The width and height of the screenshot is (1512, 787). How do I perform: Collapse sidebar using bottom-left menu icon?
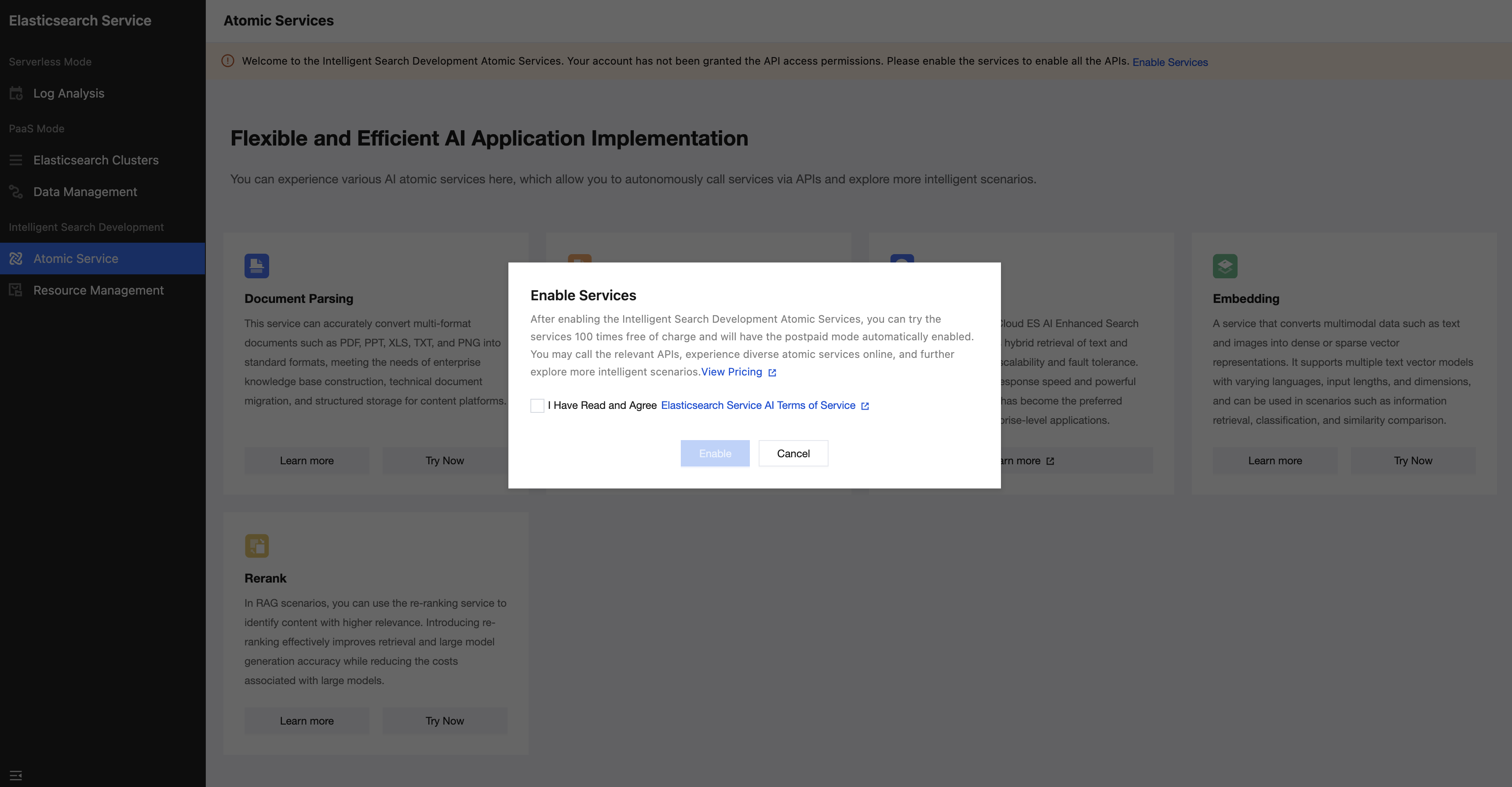pyautogui.click(x=16, y=775)
